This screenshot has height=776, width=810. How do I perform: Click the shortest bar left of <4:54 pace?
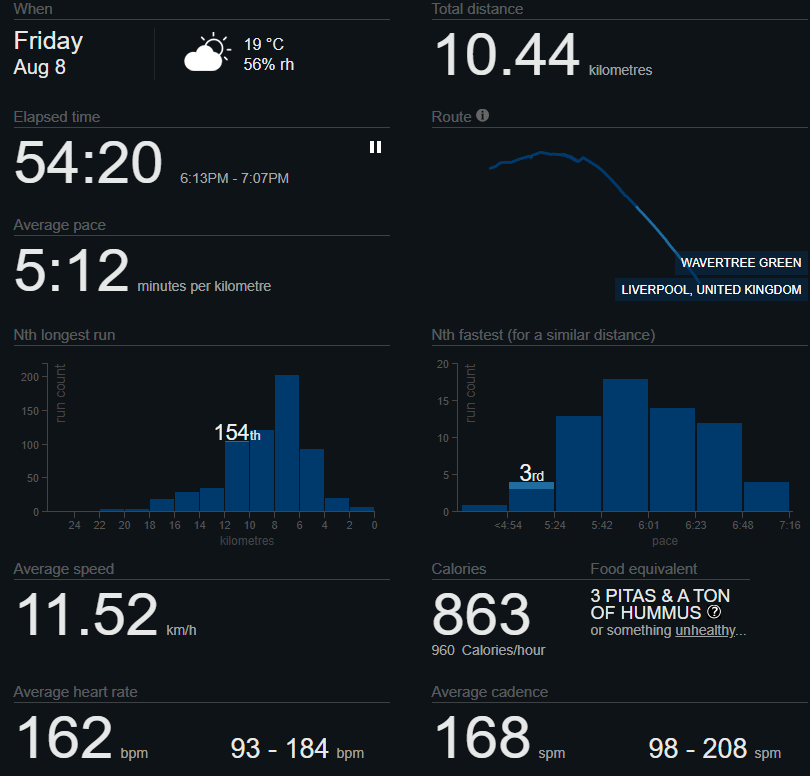(x=484, y=508)
